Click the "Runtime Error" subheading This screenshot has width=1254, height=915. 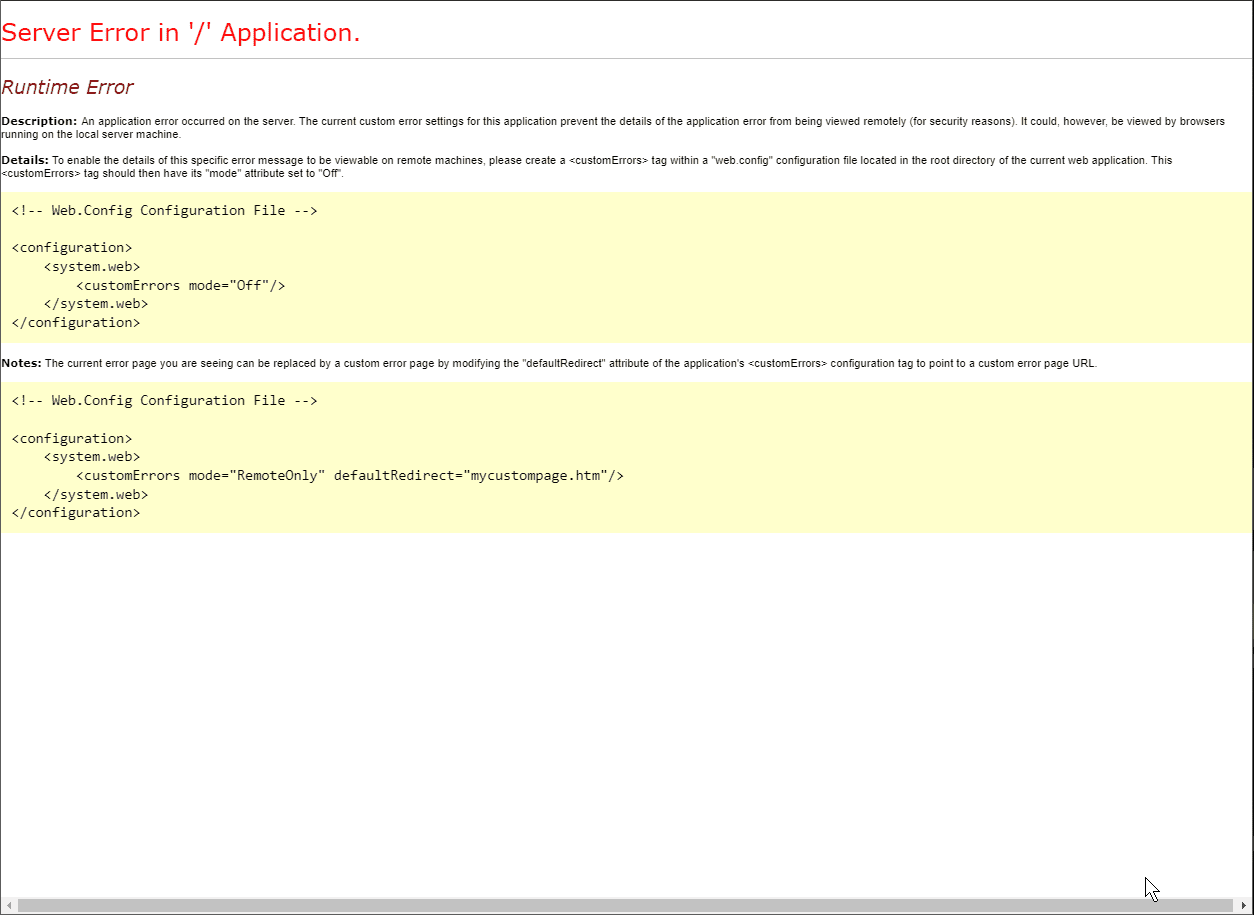[67, 87]
